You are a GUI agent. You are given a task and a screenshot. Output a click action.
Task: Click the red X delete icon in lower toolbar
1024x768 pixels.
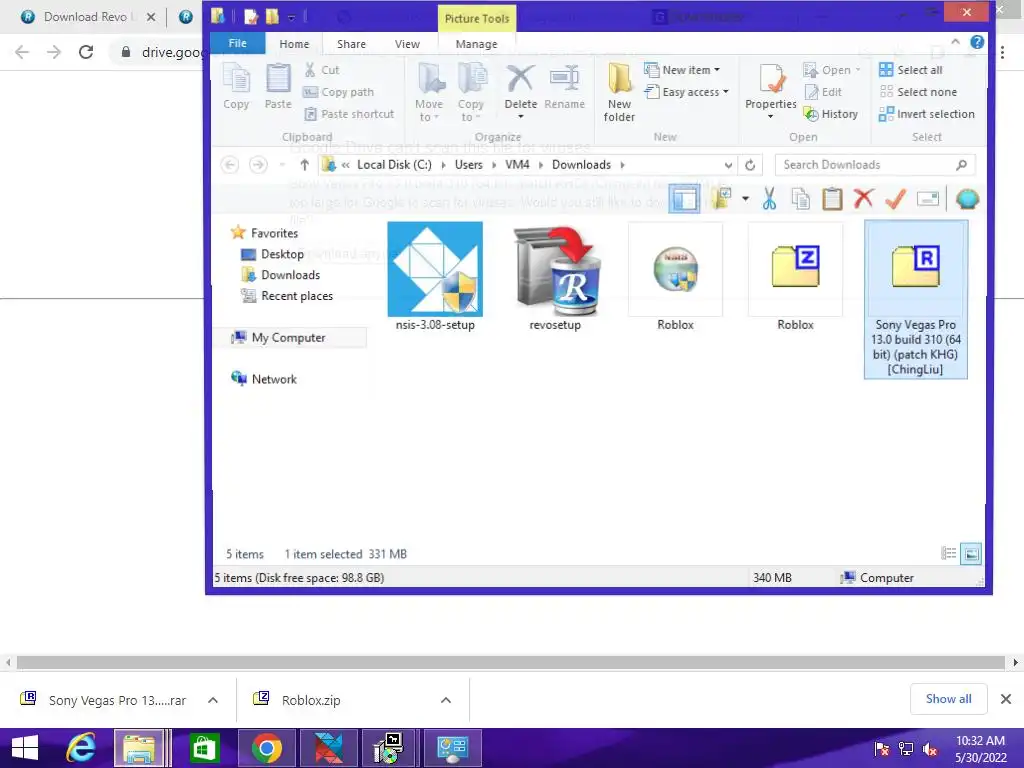click(863, 199)
